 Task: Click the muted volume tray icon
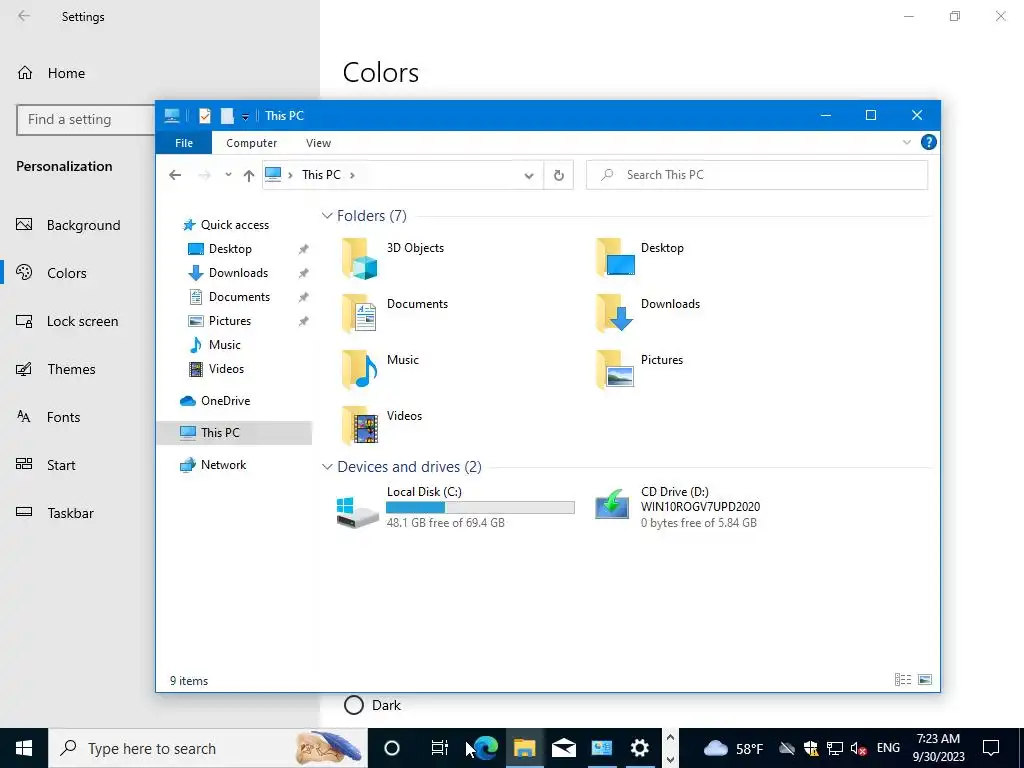pos(858,748)
